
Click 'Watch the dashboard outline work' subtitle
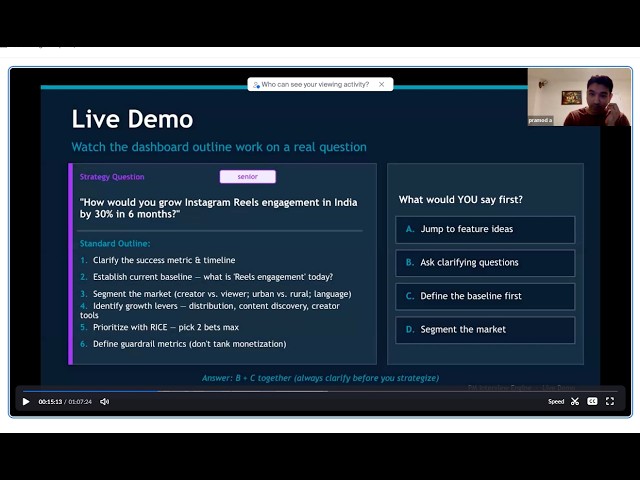pos(219,147)
